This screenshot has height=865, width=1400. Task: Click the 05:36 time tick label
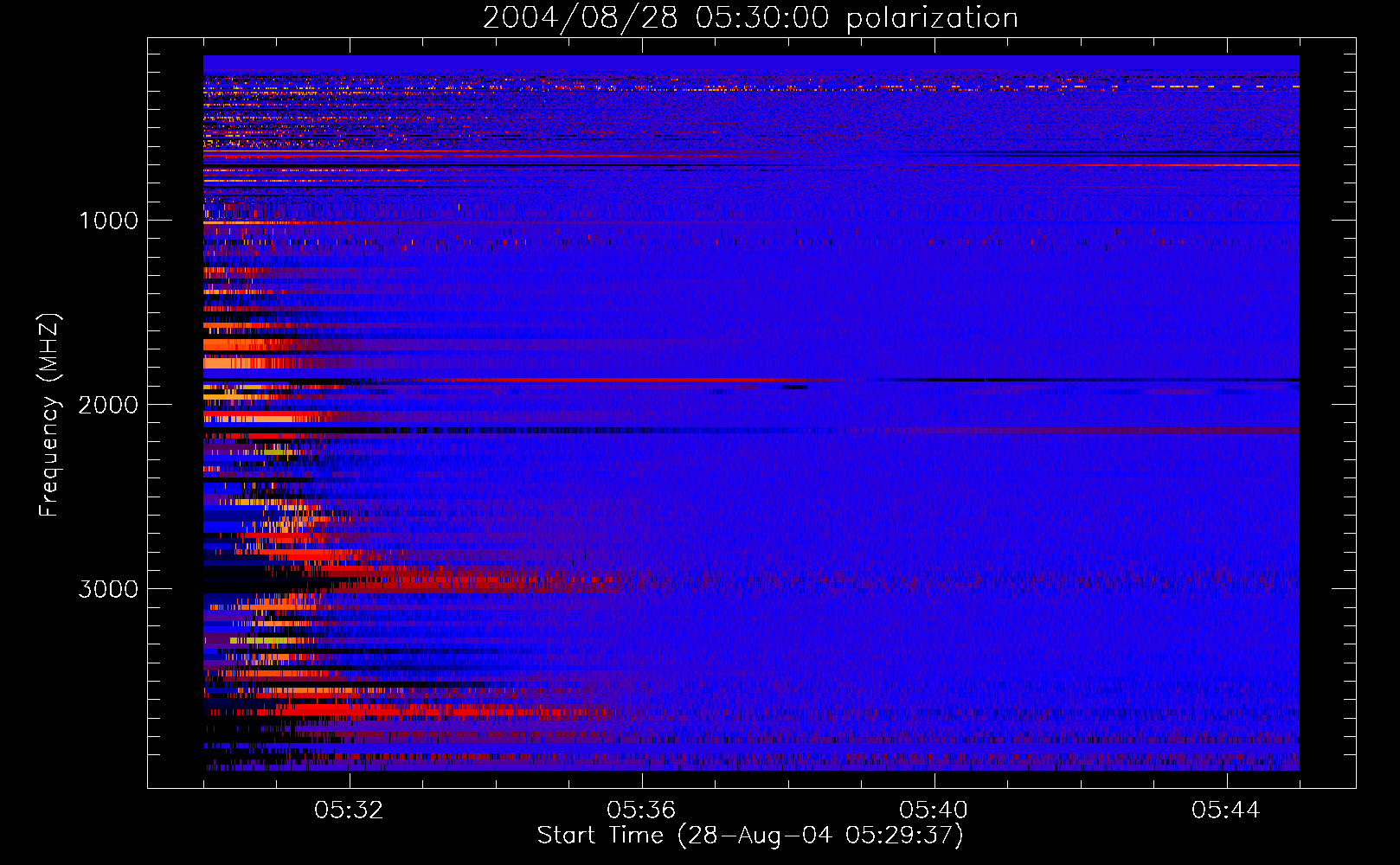coord(642,811)
